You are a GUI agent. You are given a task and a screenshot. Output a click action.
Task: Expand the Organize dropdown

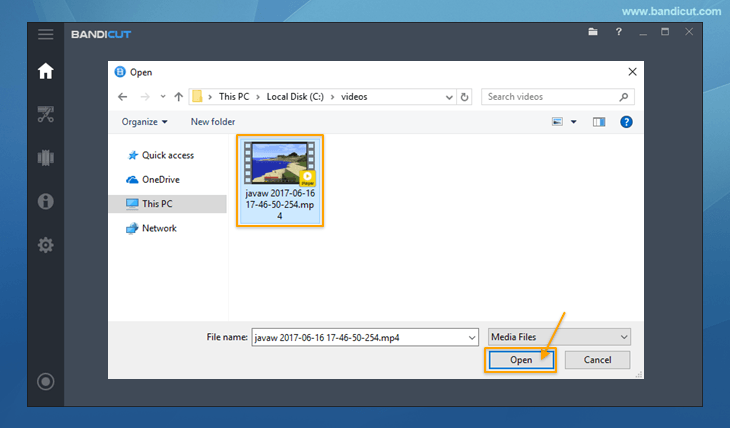point(144,122)
